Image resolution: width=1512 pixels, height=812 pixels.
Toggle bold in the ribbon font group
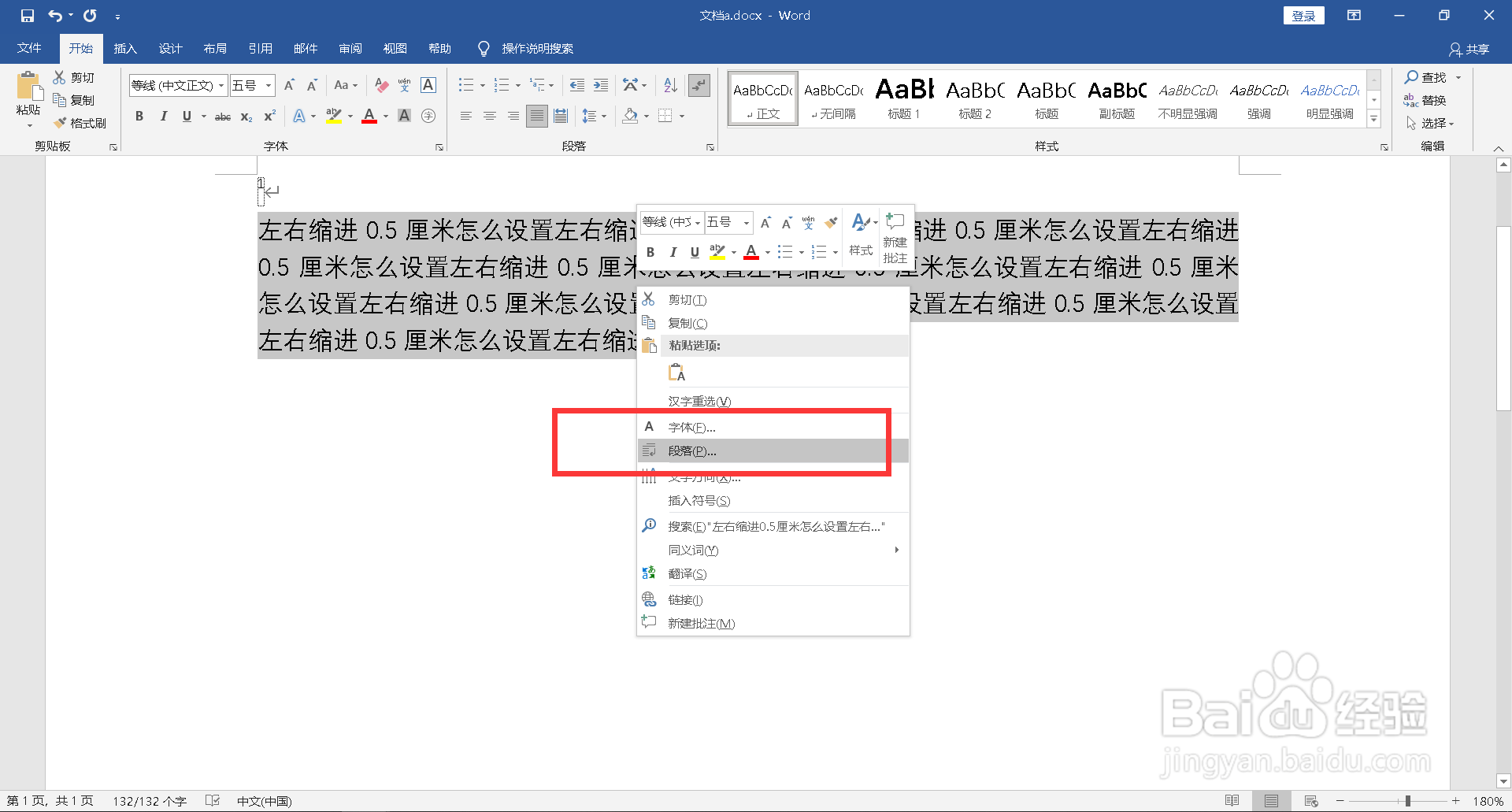(139, 117)
